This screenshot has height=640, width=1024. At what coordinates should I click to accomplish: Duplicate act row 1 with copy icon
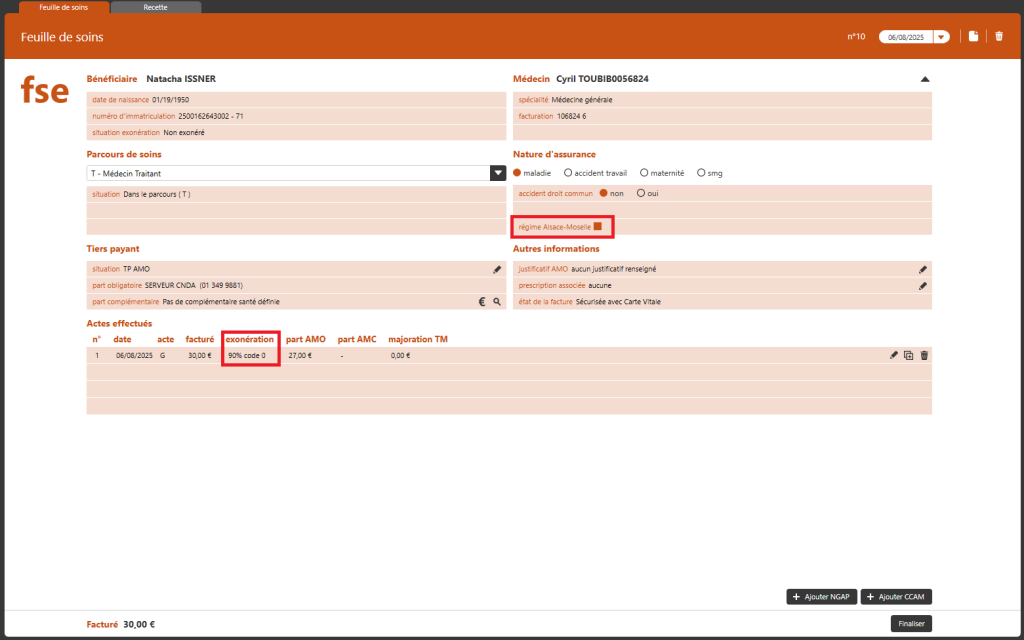click(x=909, y=355)
